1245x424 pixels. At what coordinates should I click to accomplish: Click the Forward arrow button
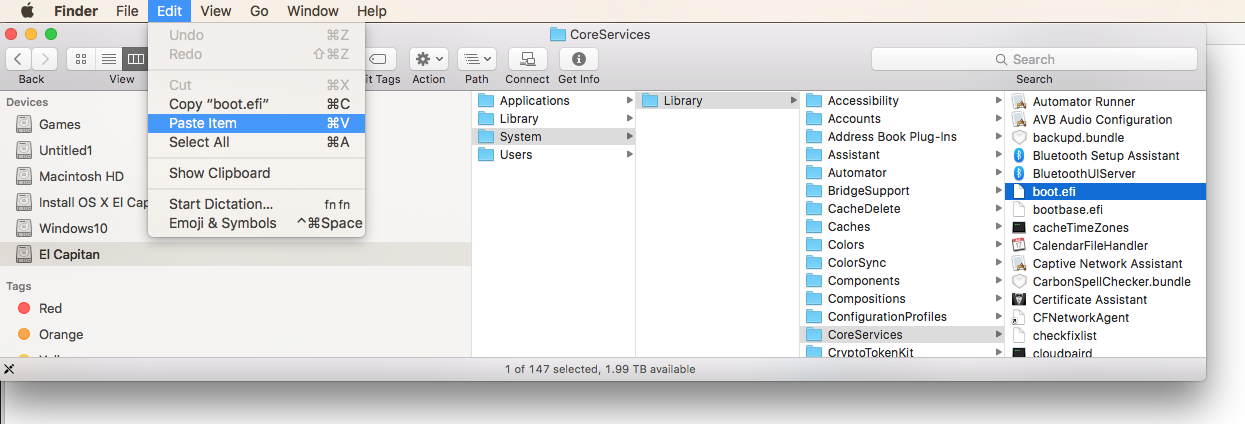pos(44,59)
